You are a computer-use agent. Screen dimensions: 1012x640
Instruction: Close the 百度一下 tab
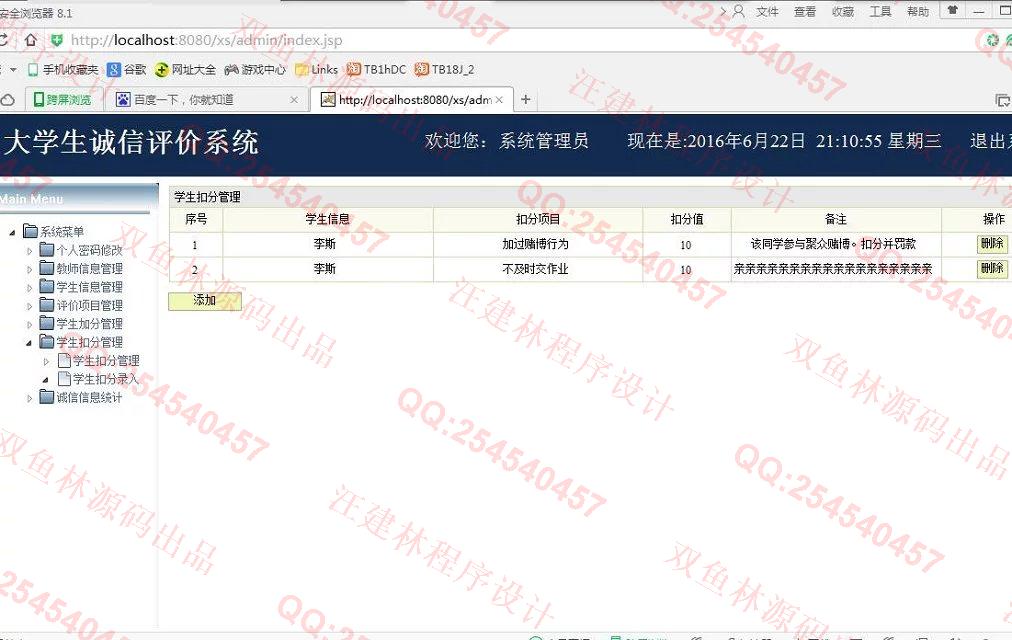(294, 100)
